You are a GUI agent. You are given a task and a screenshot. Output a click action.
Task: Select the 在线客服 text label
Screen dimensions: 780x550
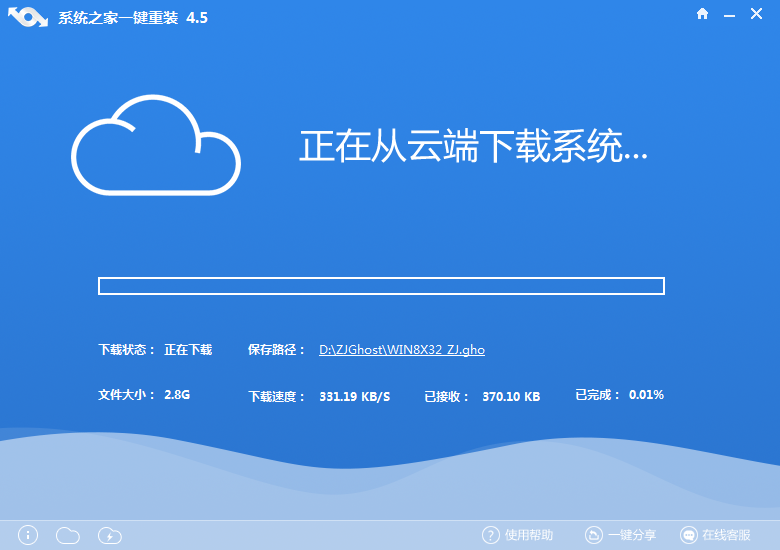(726, 535)
